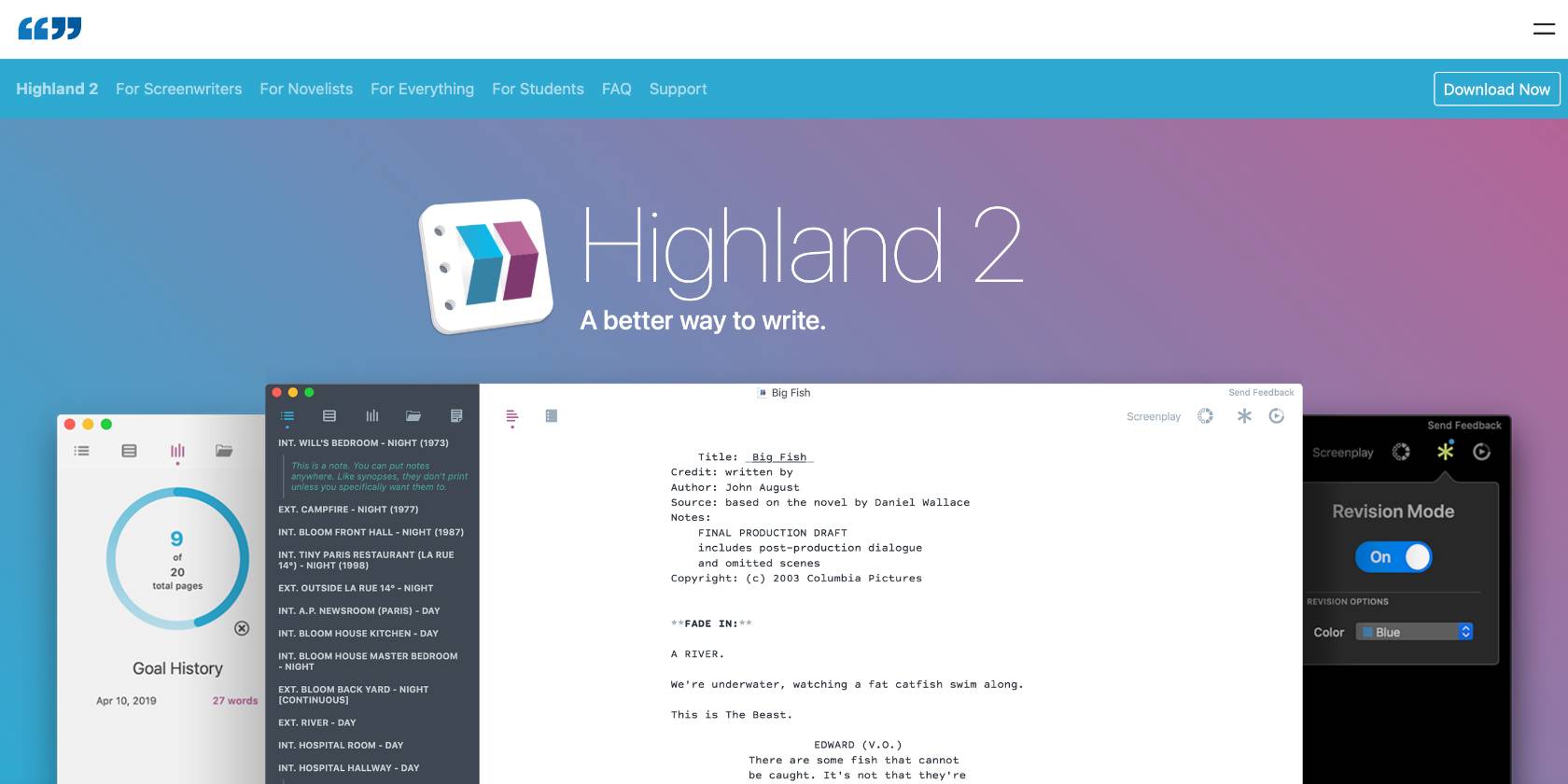Click the purple stats bars icon in the Goal History window

(177, 451)
